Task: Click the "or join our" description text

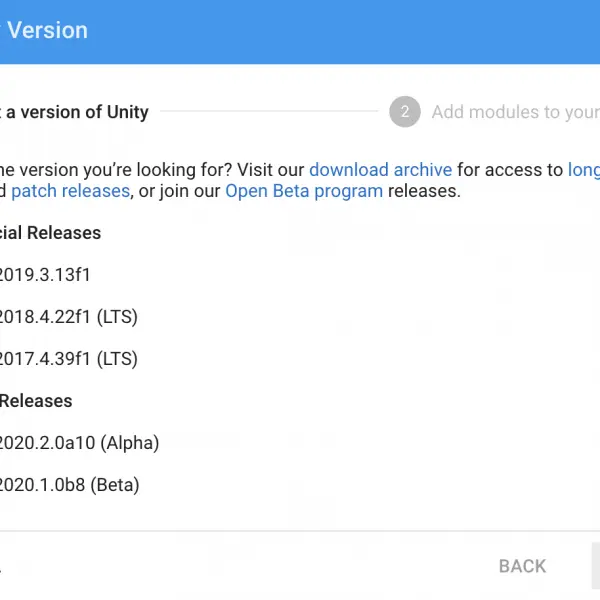Action: [x=179, y=191]
